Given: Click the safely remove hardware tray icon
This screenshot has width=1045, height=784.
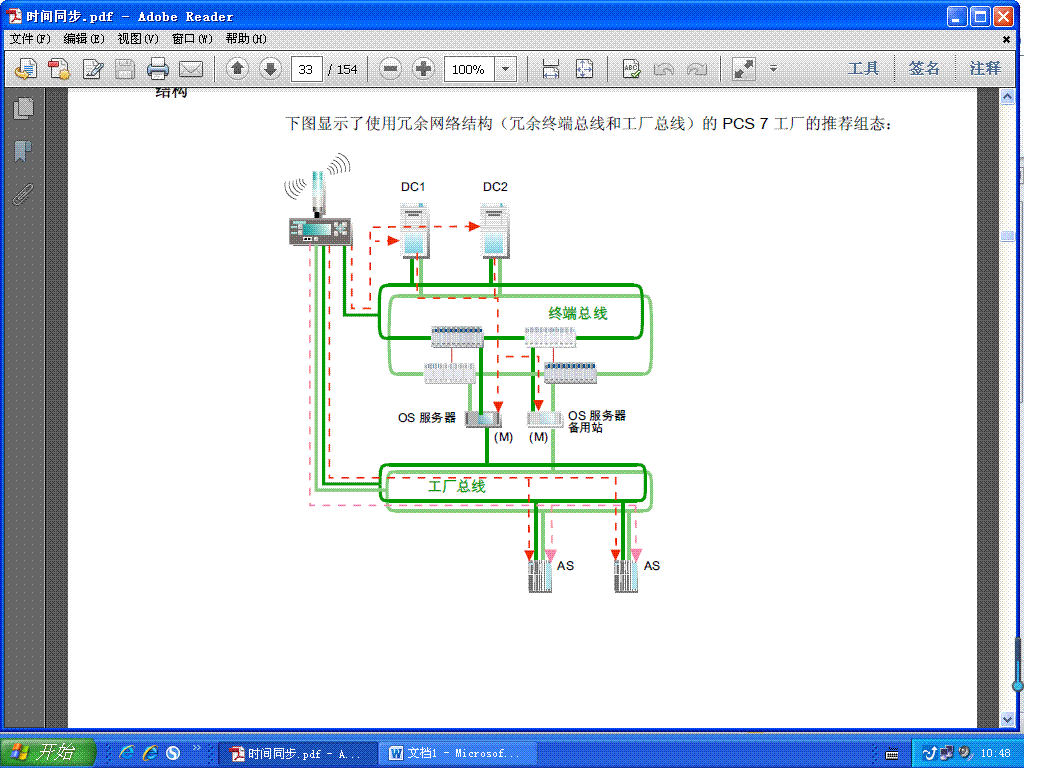Looking at the screenshot, I should 930,753.
